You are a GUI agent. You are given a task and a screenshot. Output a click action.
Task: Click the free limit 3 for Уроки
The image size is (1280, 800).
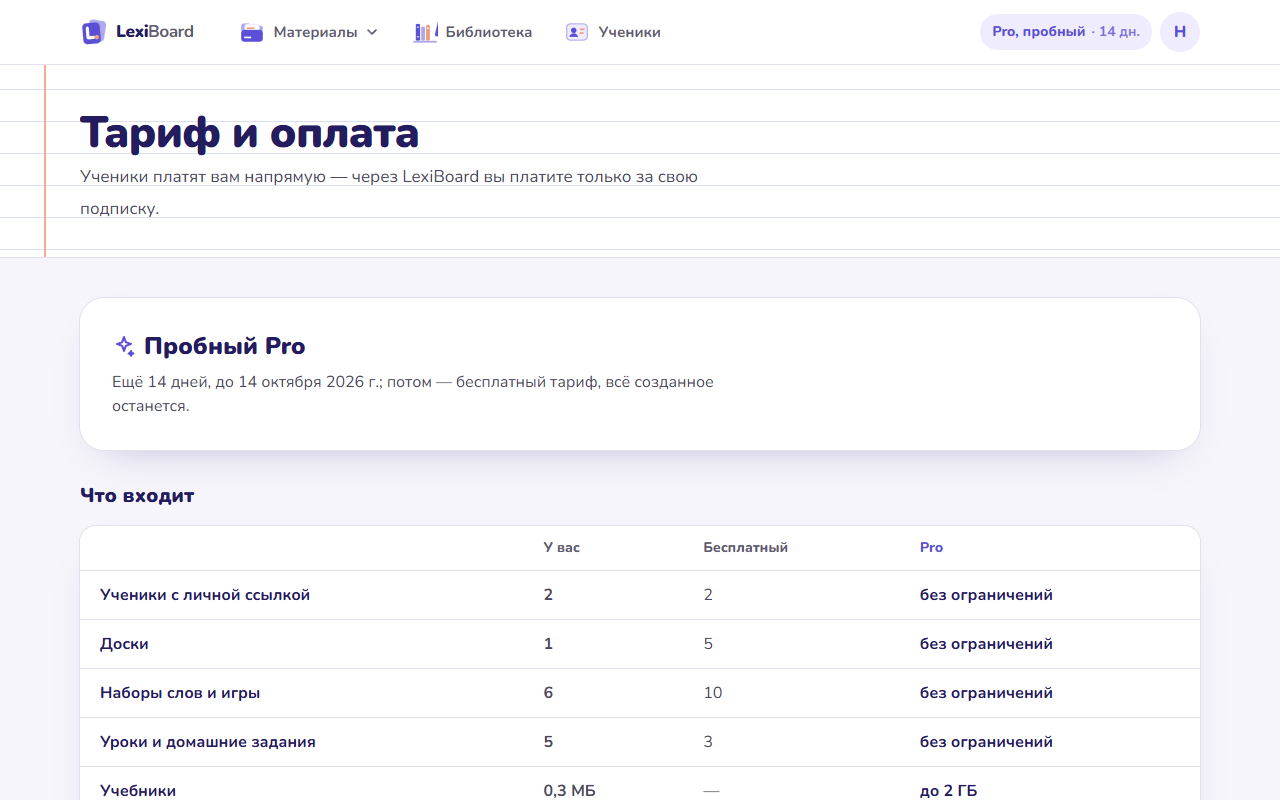point(708,742)
